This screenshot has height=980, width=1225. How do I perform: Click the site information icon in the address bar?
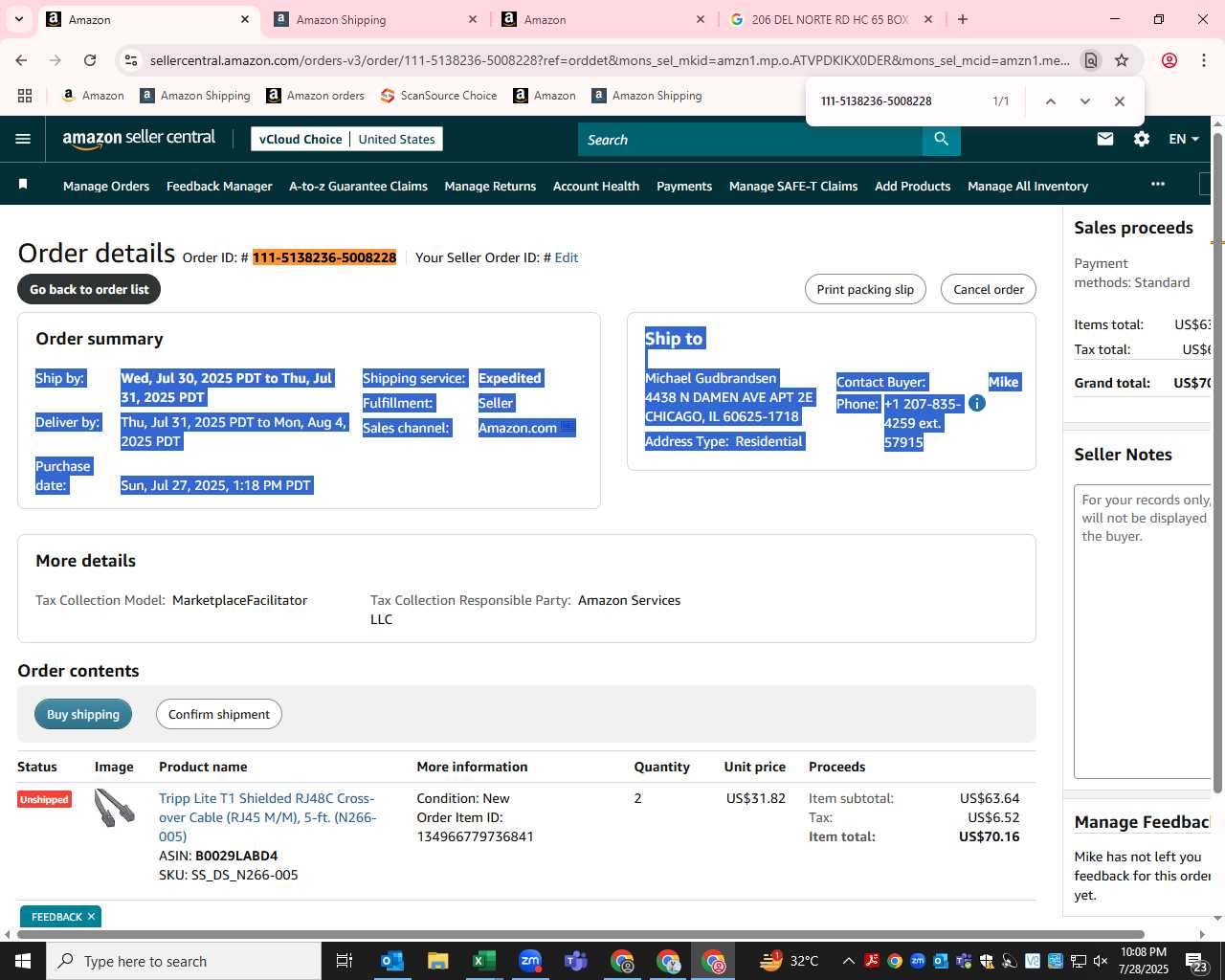131,60
